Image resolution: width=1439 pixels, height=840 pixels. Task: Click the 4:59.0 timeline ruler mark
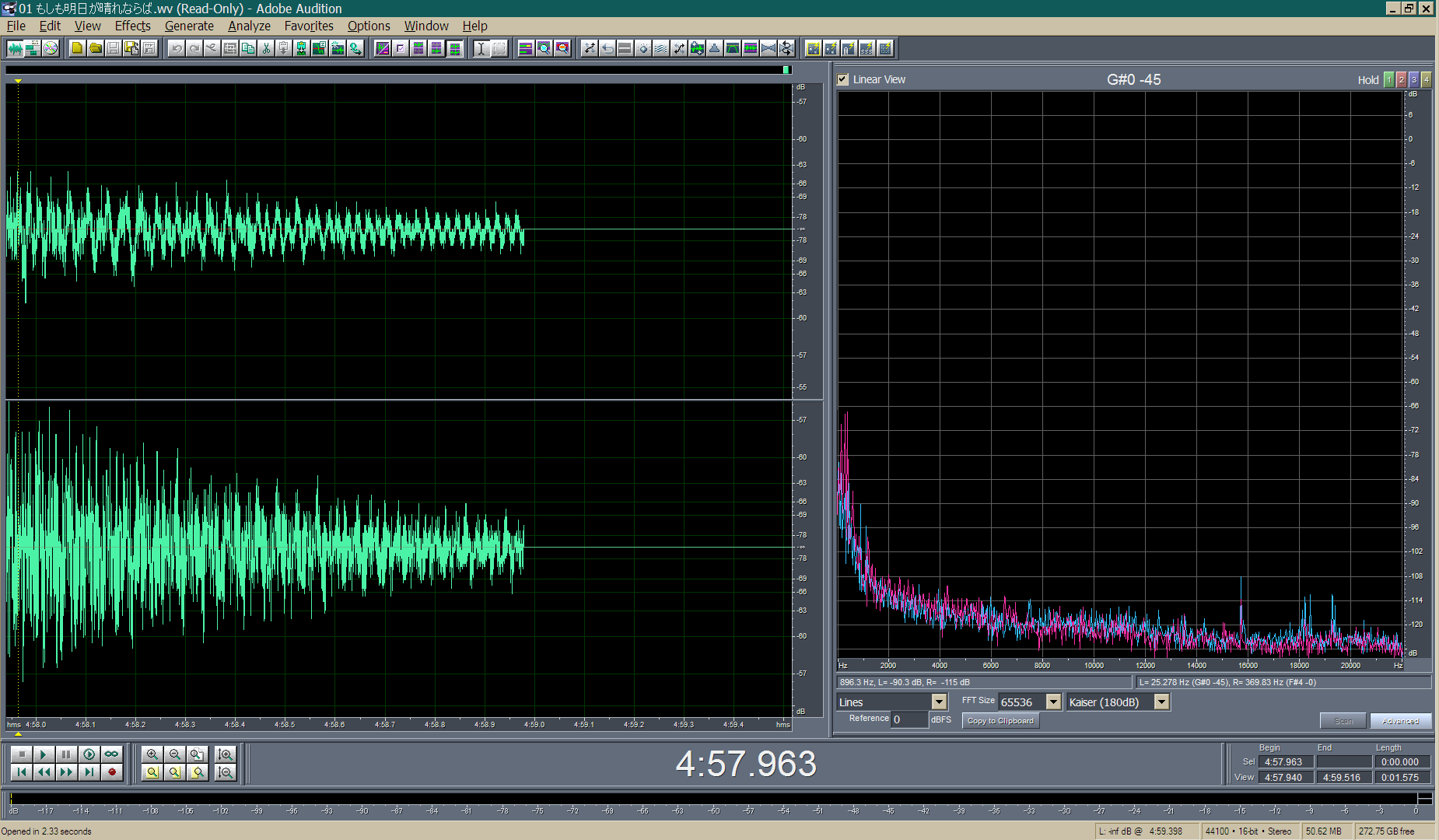[x=534, y=724]
